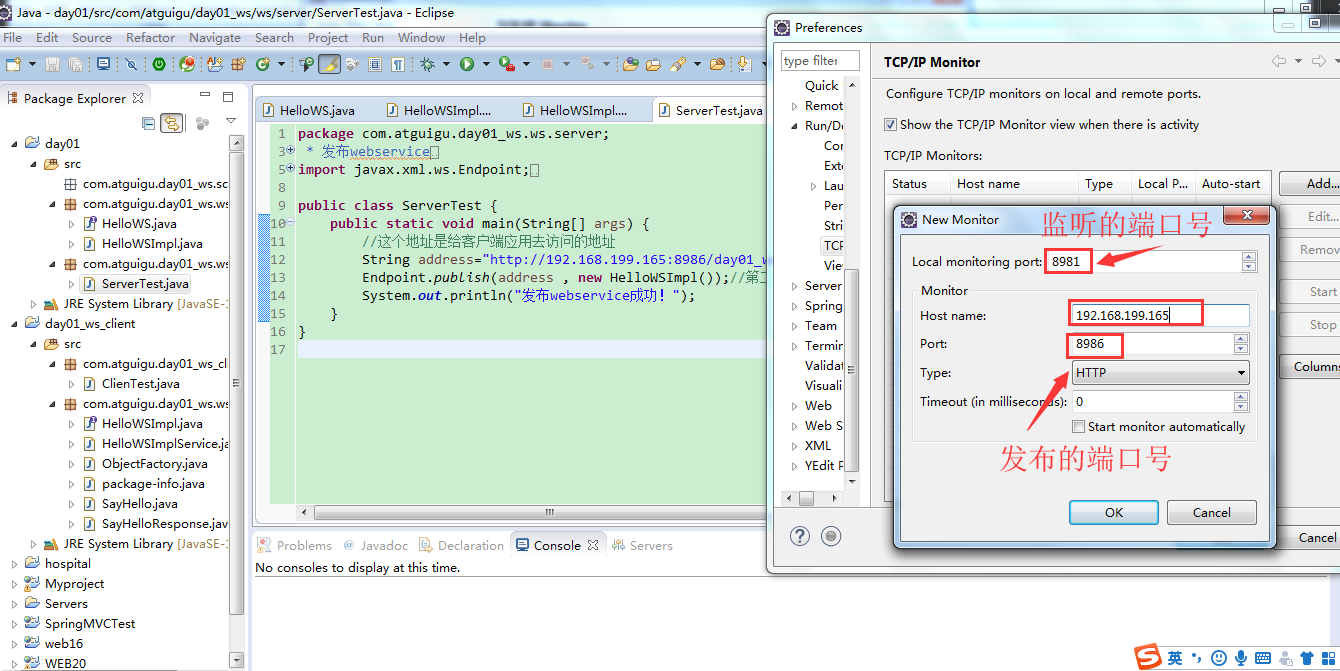Click the Save All toolbar icon

click(75, 64)
